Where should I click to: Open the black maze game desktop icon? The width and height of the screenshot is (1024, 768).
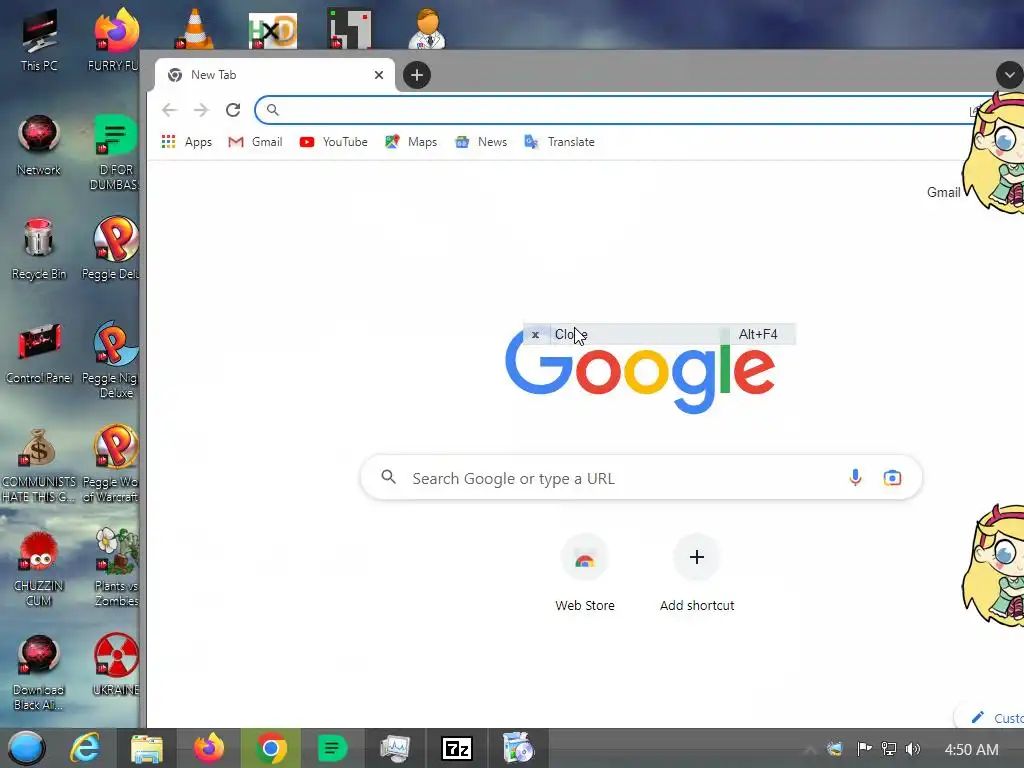click(x=349, y=29)
